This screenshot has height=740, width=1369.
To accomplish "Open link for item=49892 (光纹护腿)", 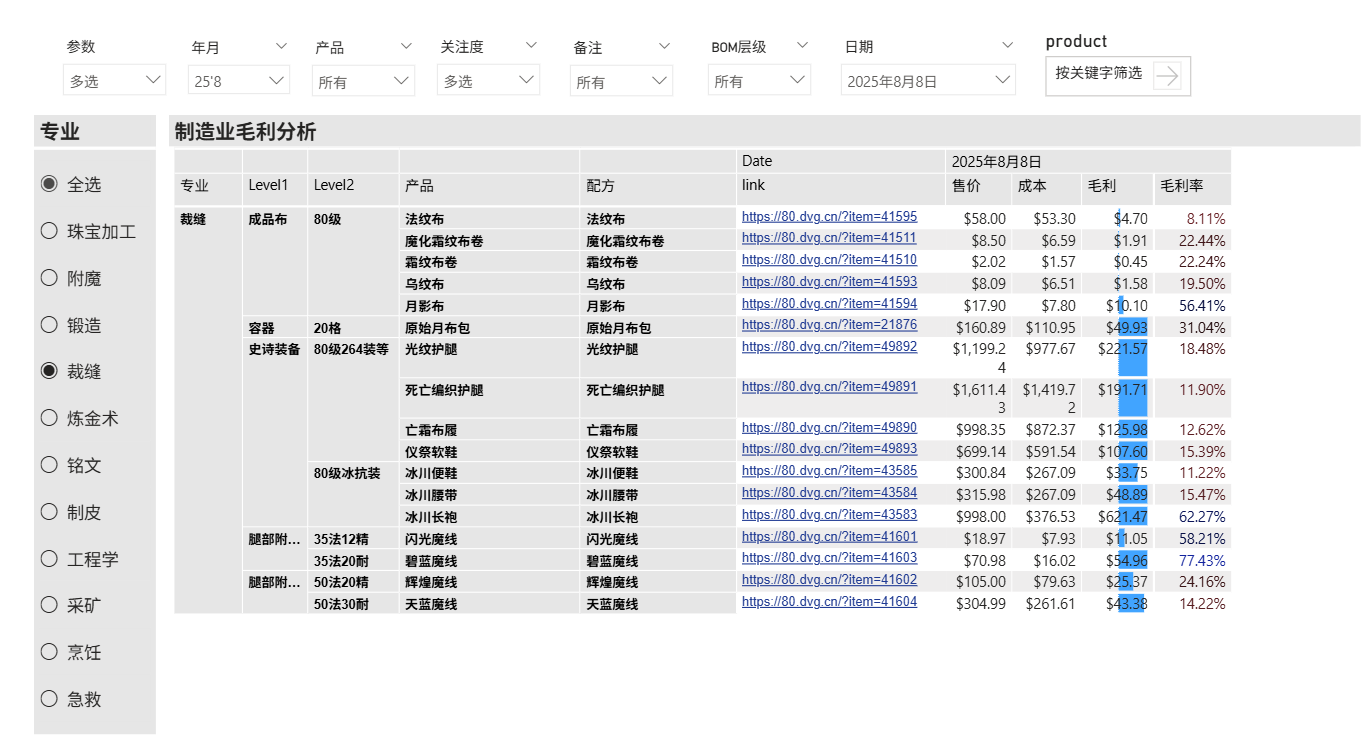I will click(x=829, y=346).
